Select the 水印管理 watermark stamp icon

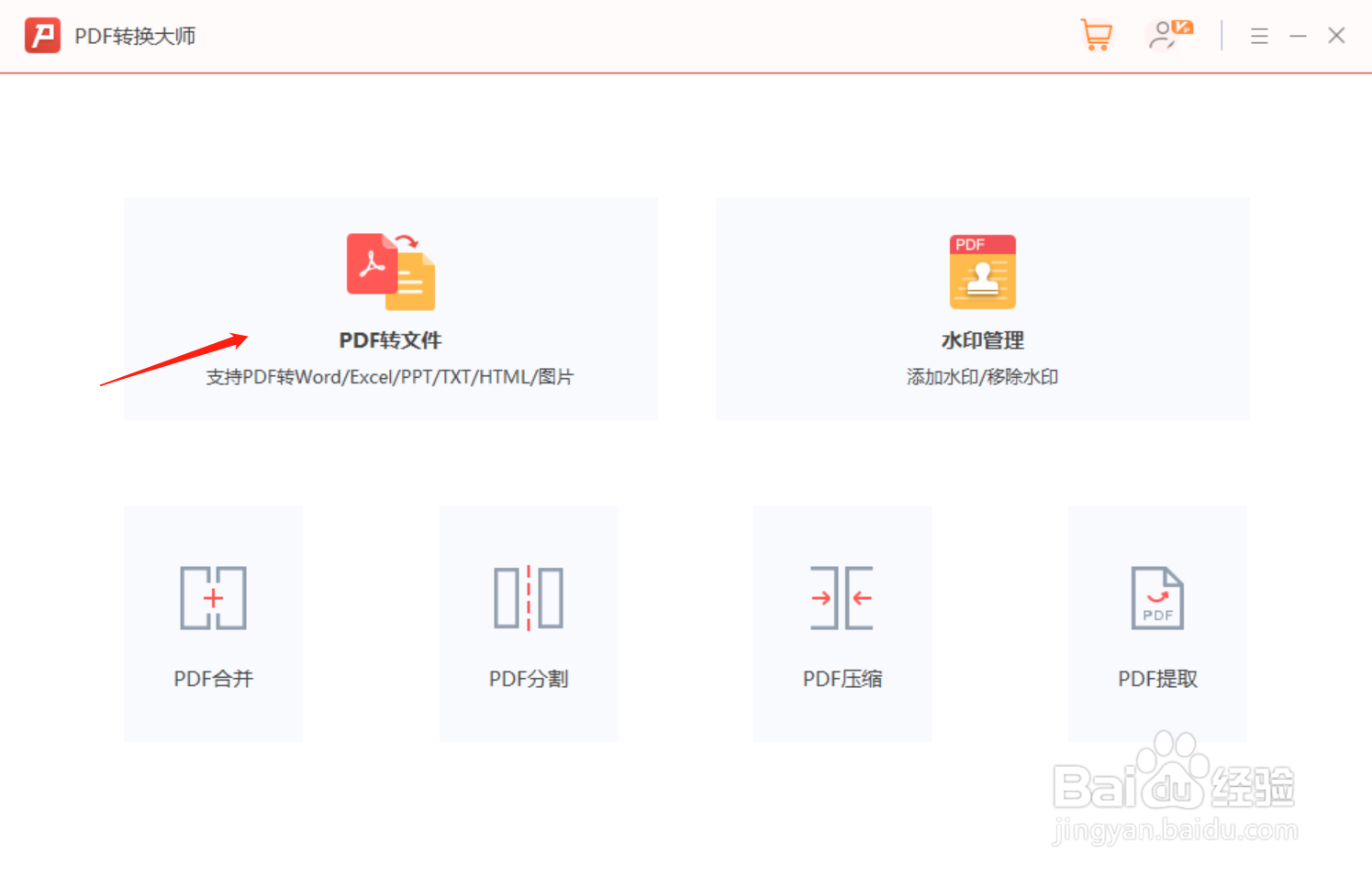(x=982, y=272)
